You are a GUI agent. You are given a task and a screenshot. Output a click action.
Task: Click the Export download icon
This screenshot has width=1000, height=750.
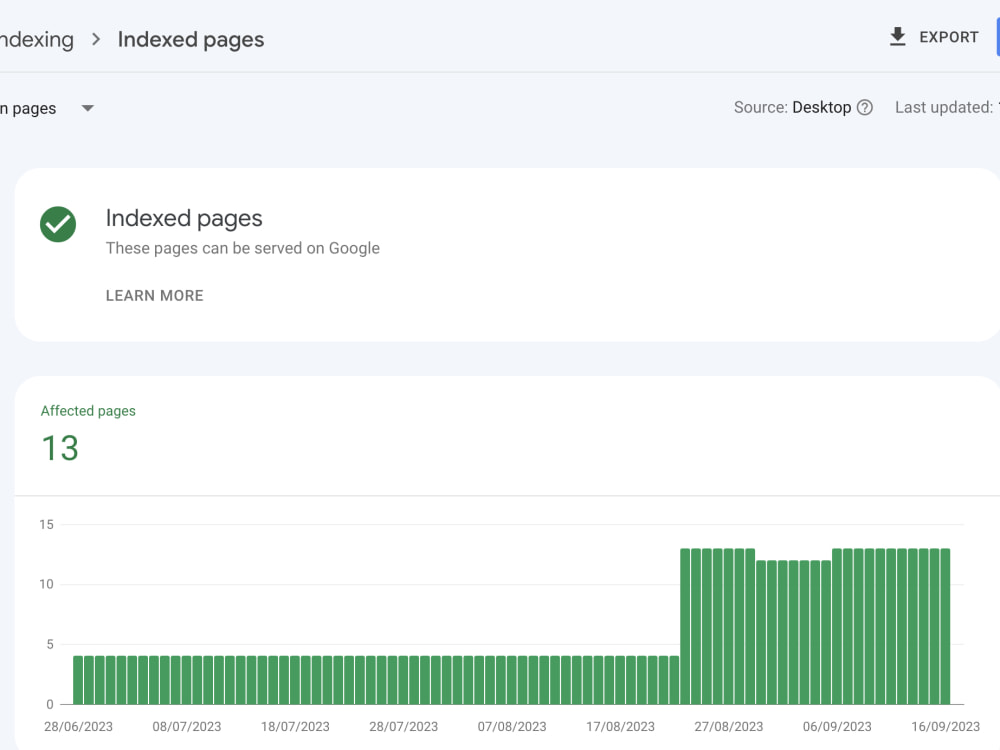897,37
